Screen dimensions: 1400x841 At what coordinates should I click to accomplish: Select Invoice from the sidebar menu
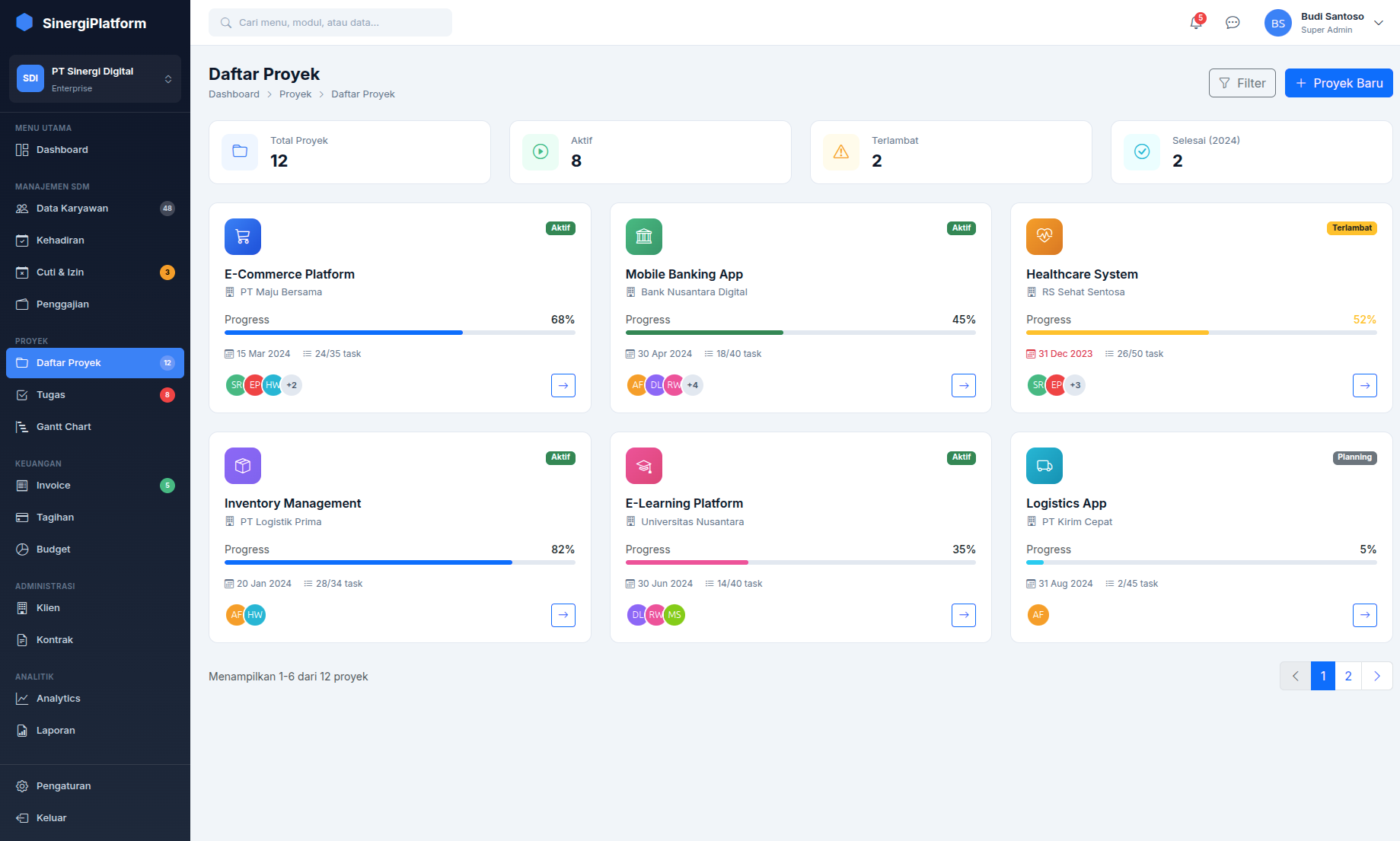click(x=53, y=486)
